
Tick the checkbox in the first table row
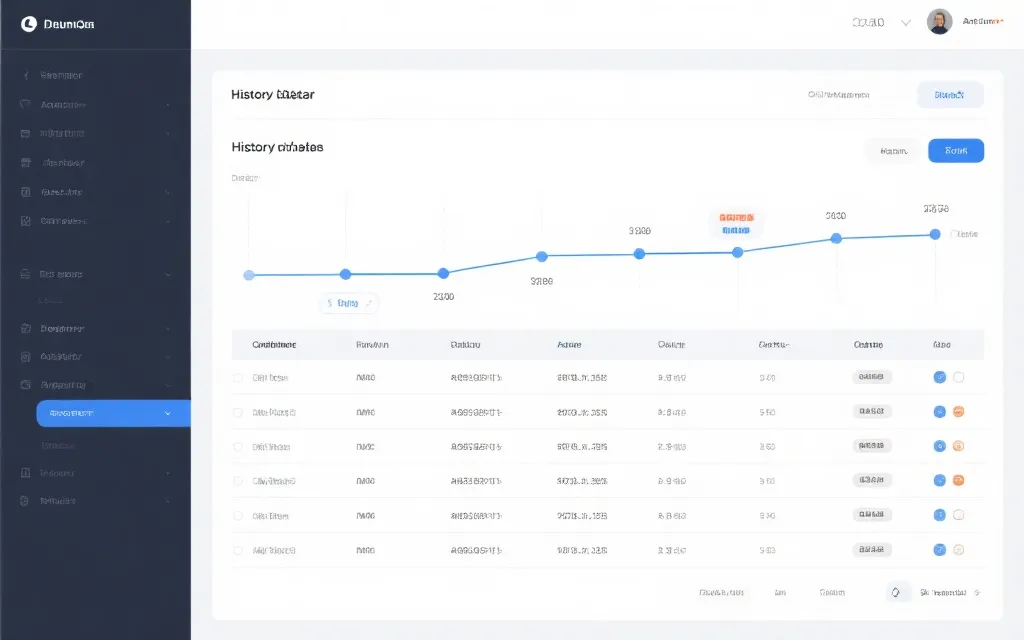(238, 378)
